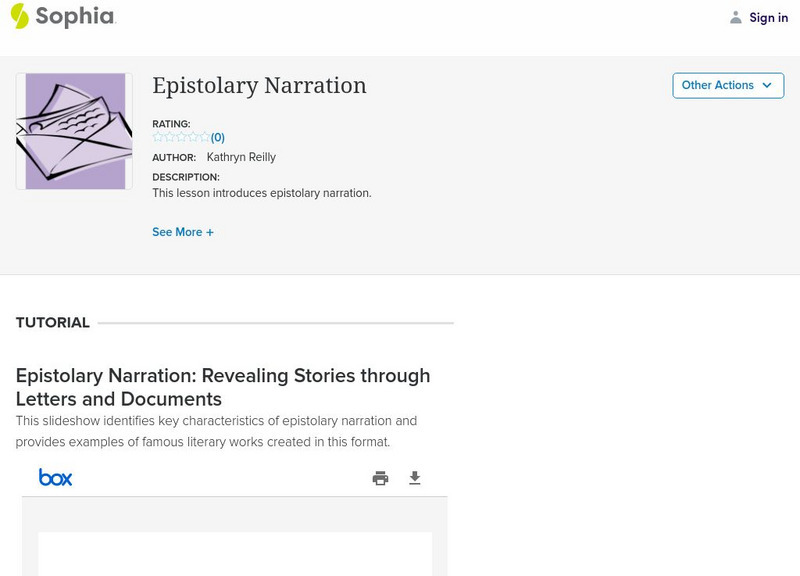Open the Other Actions dropdown
800x576 pixels.
[x=727, y=85]
